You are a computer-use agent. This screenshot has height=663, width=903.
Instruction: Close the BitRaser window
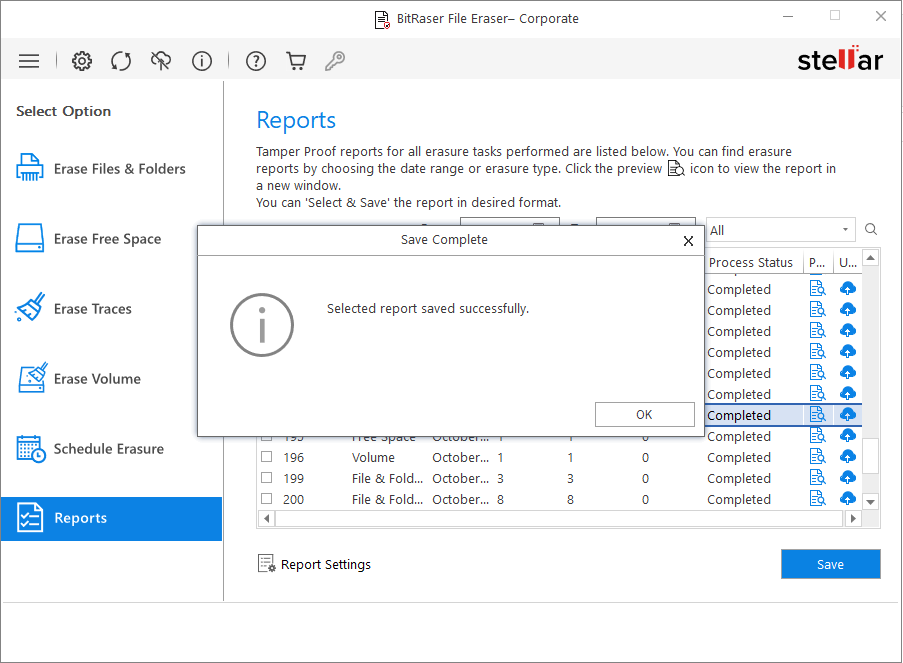pos(881,17)
